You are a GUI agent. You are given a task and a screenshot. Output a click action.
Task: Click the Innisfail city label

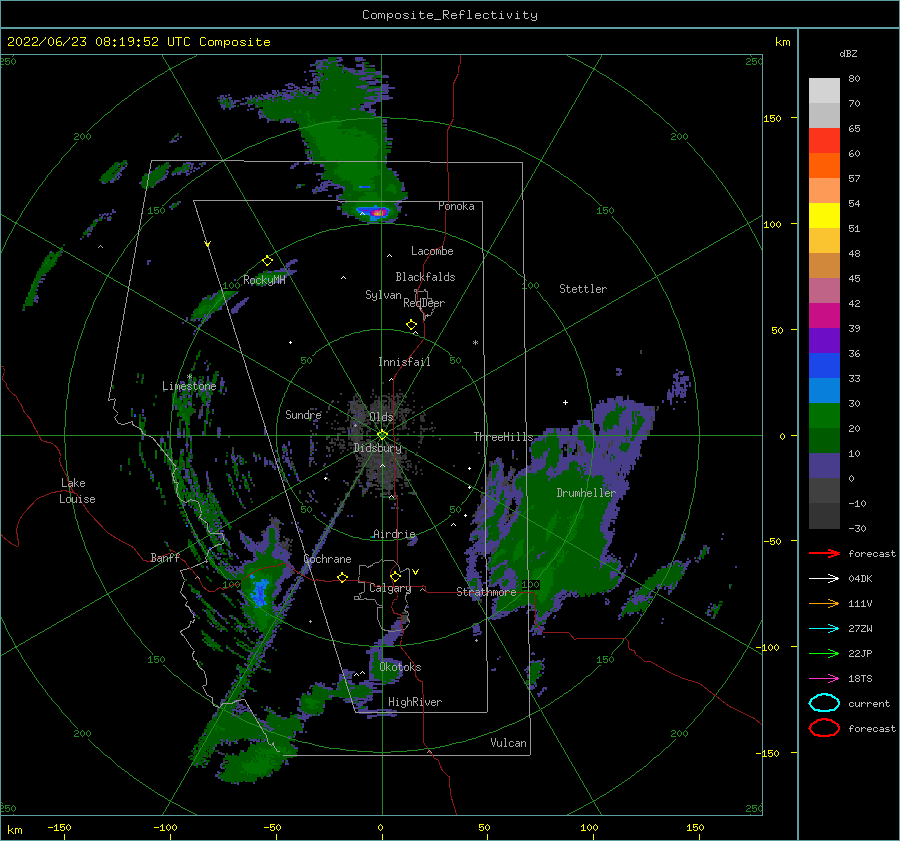(404, 362)
